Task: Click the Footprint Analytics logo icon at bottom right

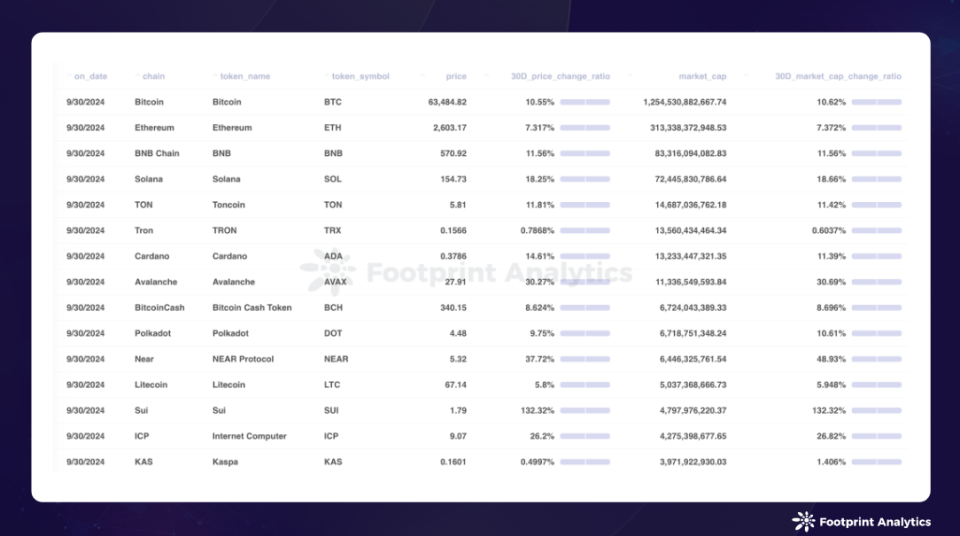Action: pyautogui.click(x=803, y=521)
